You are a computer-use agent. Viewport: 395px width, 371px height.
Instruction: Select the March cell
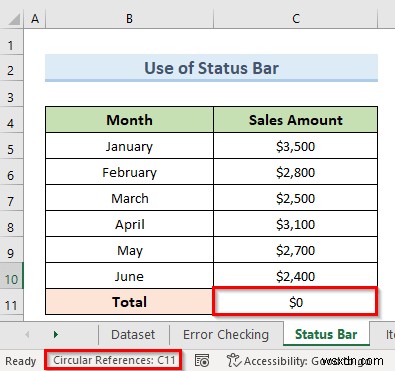pyautogui.click(x=129, y=198)
